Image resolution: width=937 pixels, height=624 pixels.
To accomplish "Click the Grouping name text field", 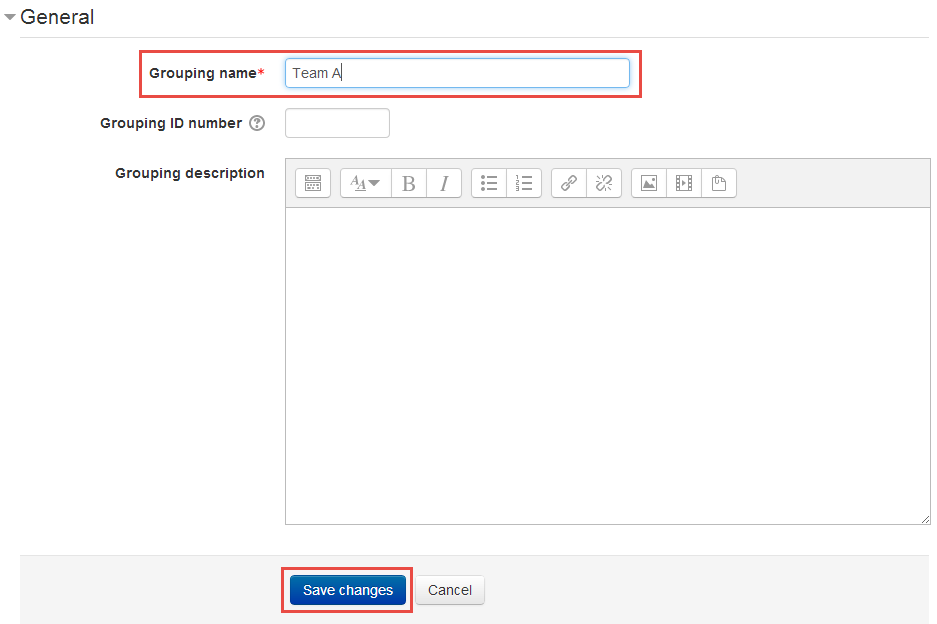I will [x=457, y=73].
